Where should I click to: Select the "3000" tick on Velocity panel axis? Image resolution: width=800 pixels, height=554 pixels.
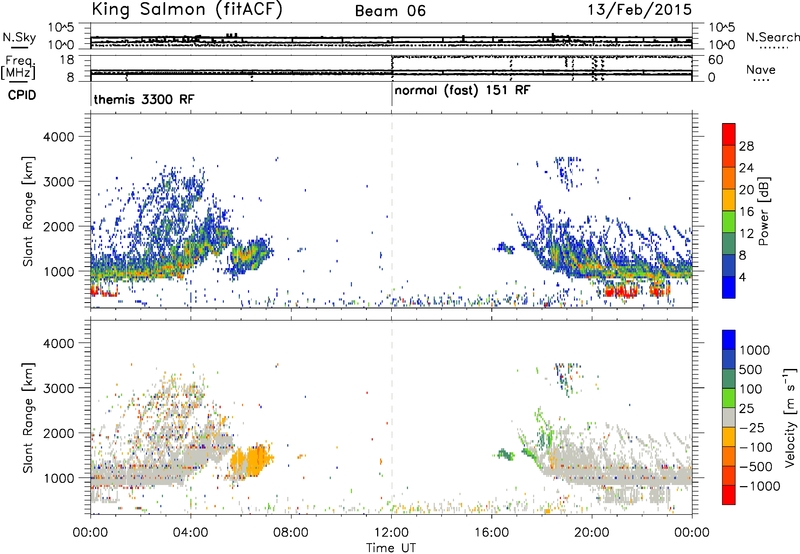pyautogui.click(x=58, y=388)
